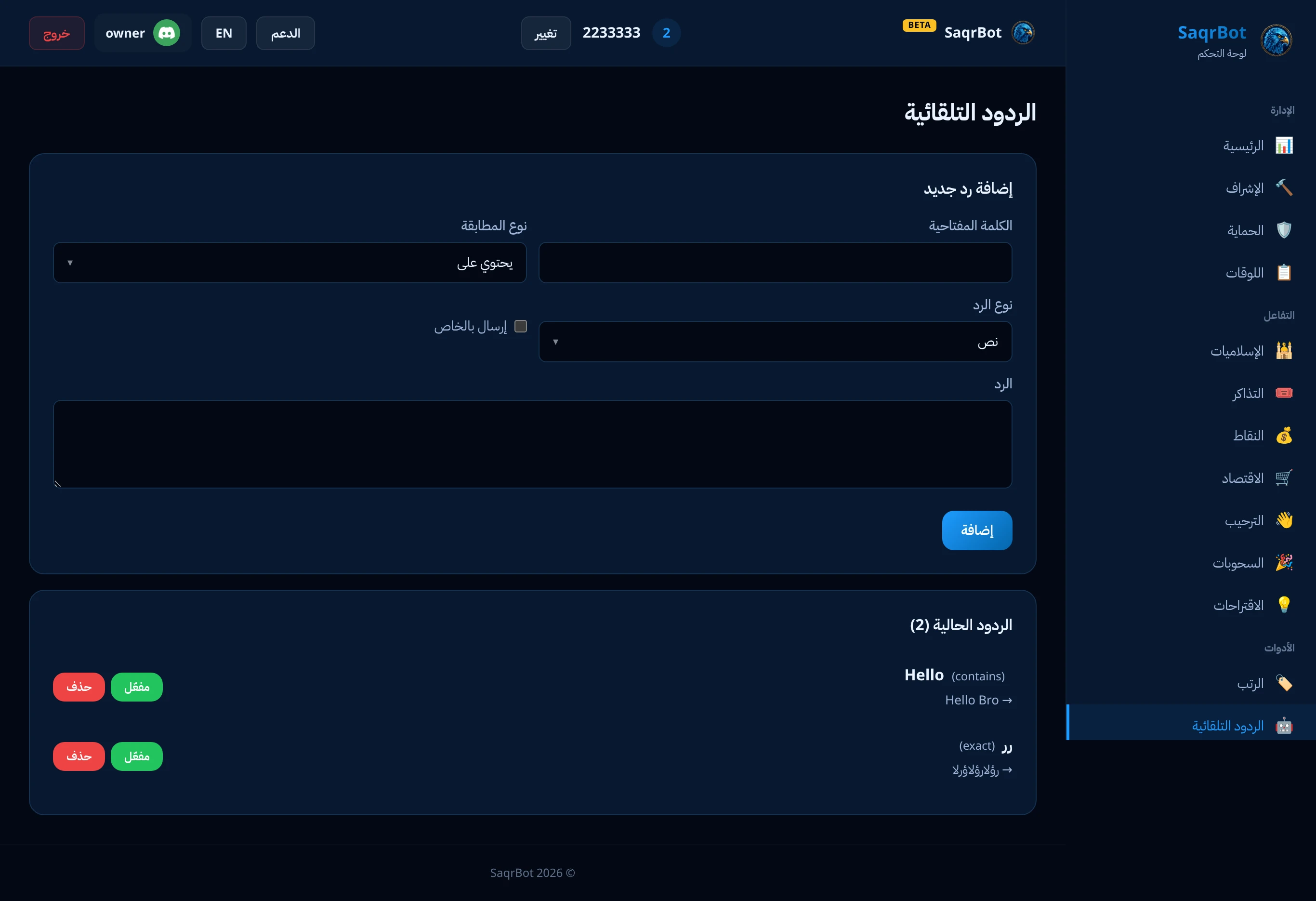
Task: Delete the Hello reply with حذف button
Action: (x=79, y=687)
